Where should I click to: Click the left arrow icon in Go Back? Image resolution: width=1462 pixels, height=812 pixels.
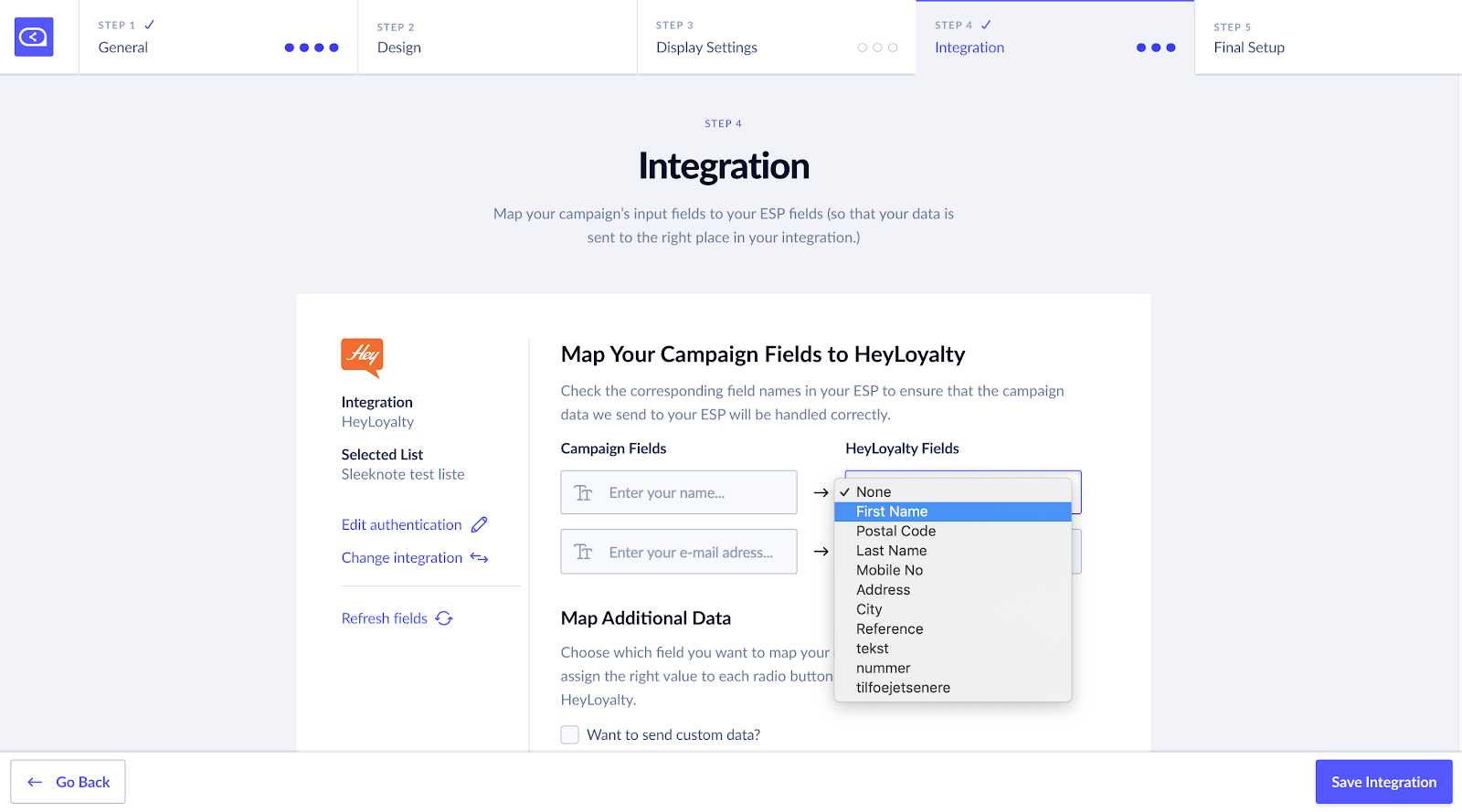[35, 782]
